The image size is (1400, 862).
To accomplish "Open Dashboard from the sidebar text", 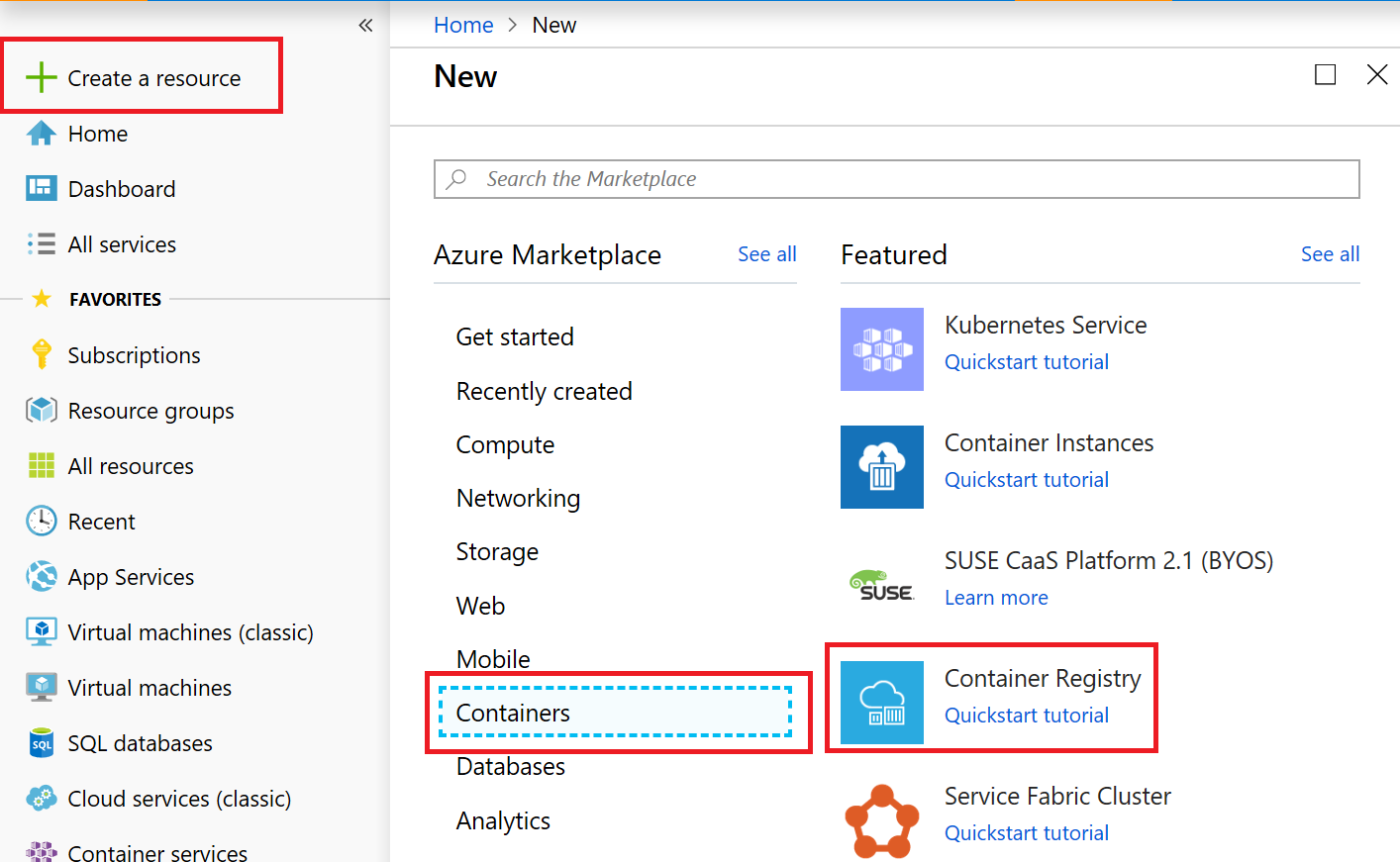I will (122, 189).
